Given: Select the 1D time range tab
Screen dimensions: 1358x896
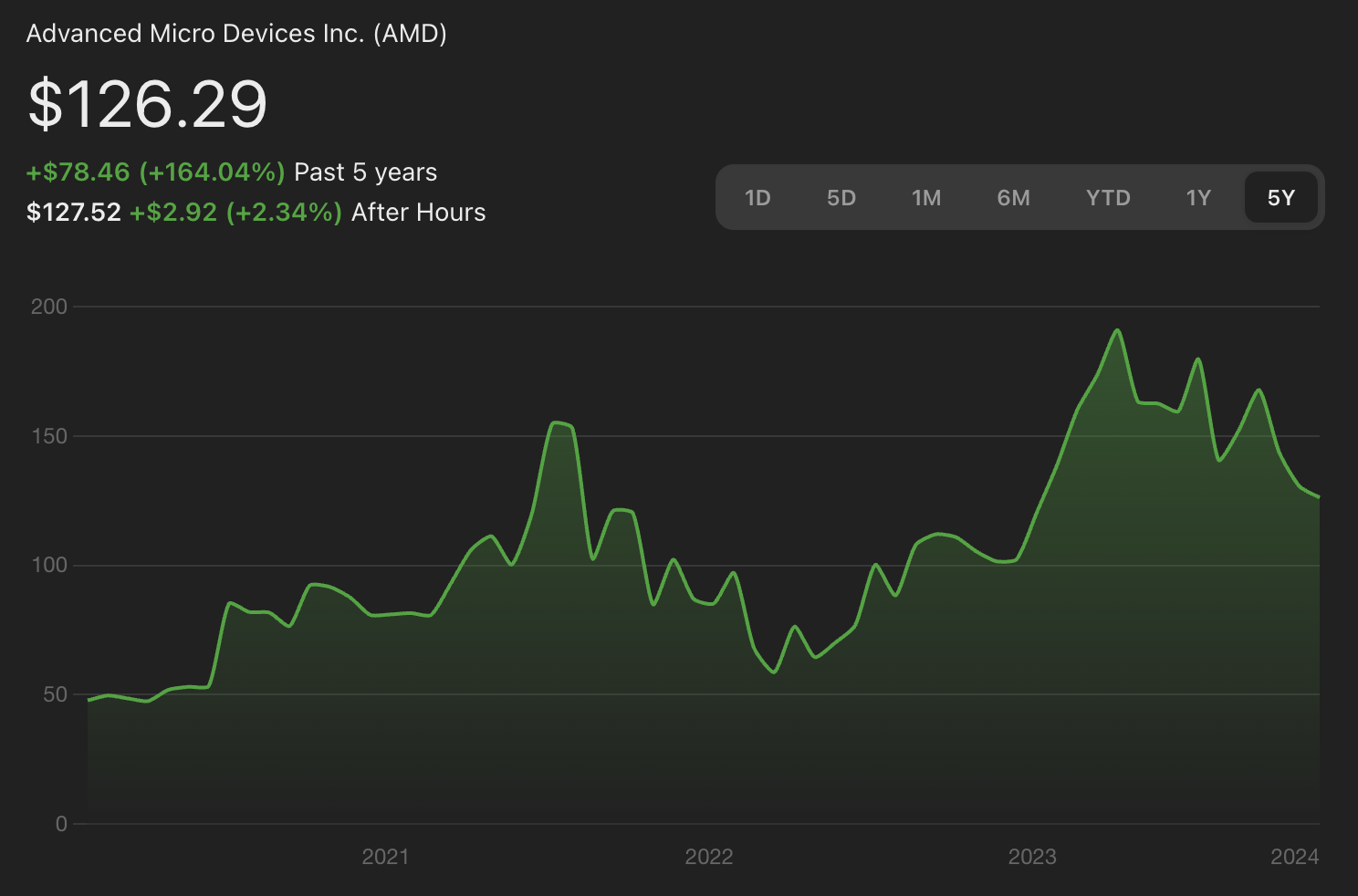Looking at the screenshot, I should pyautogui.click(x=757, y=198).
